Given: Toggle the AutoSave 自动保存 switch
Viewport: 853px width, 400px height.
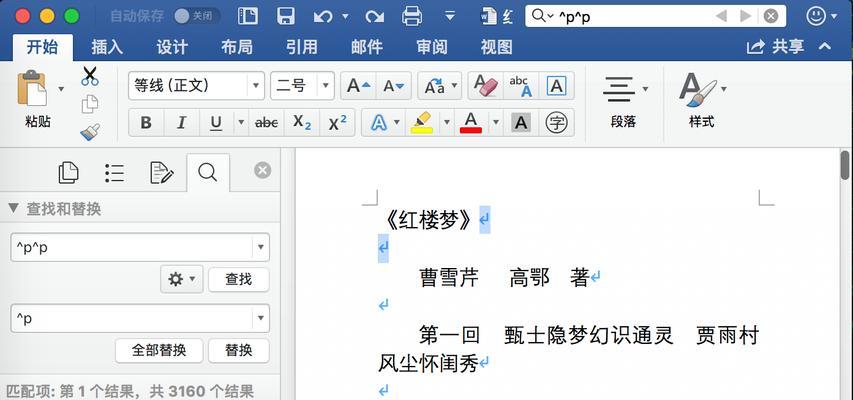Looking at the screenshot, I should coord(197,16).
